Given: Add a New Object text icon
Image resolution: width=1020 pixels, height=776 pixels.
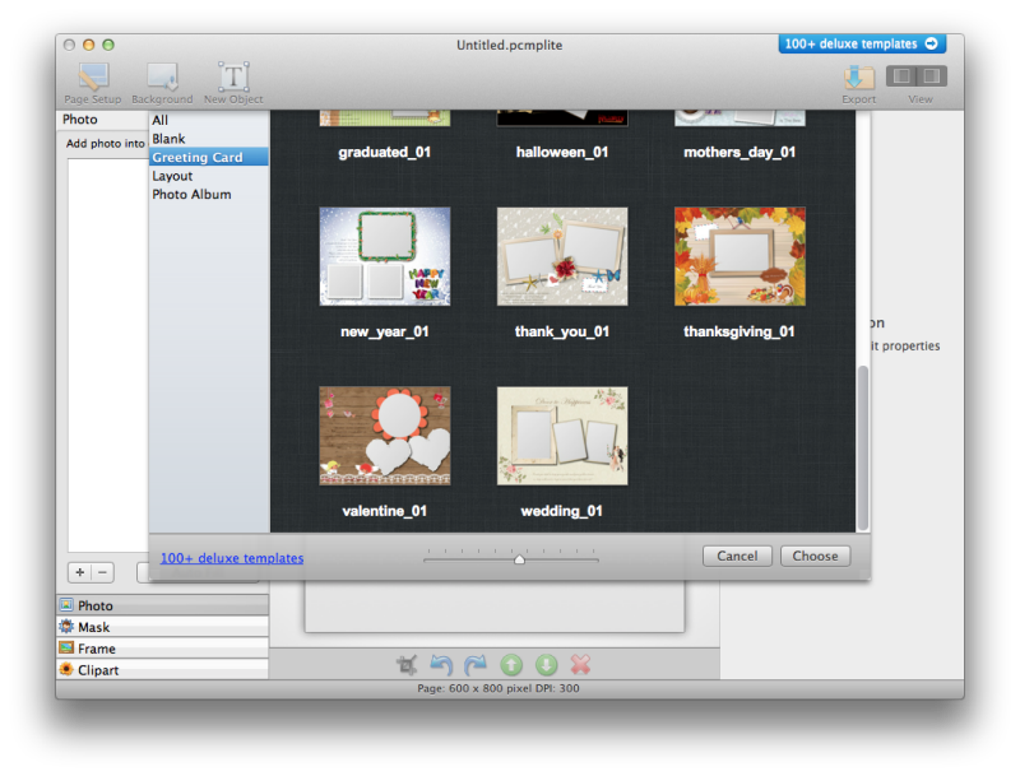Looking at the screenshot, I should coord(233,83).
